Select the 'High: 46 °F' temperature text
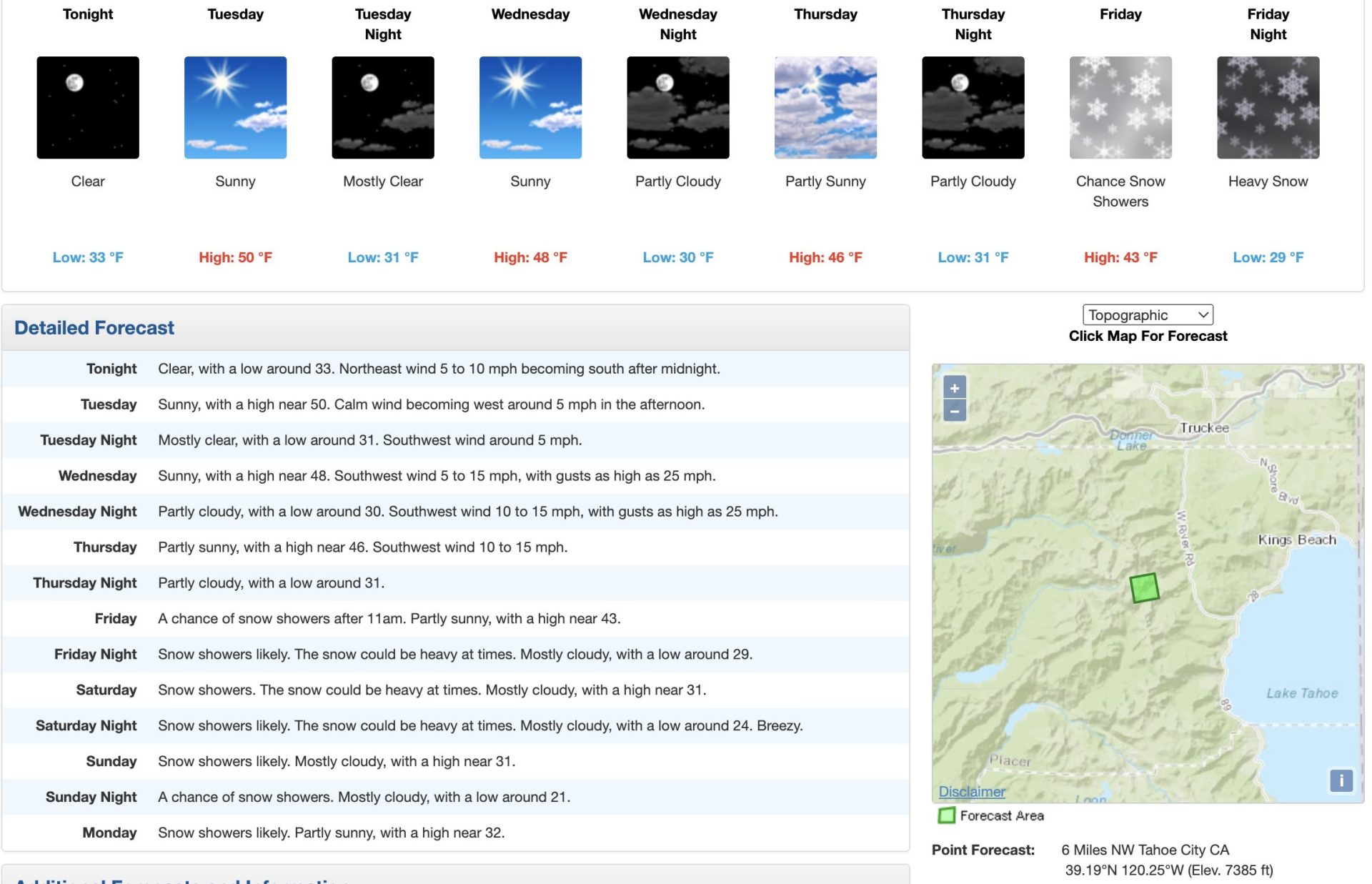The image size is (1372, 884). tap(825, 257)
